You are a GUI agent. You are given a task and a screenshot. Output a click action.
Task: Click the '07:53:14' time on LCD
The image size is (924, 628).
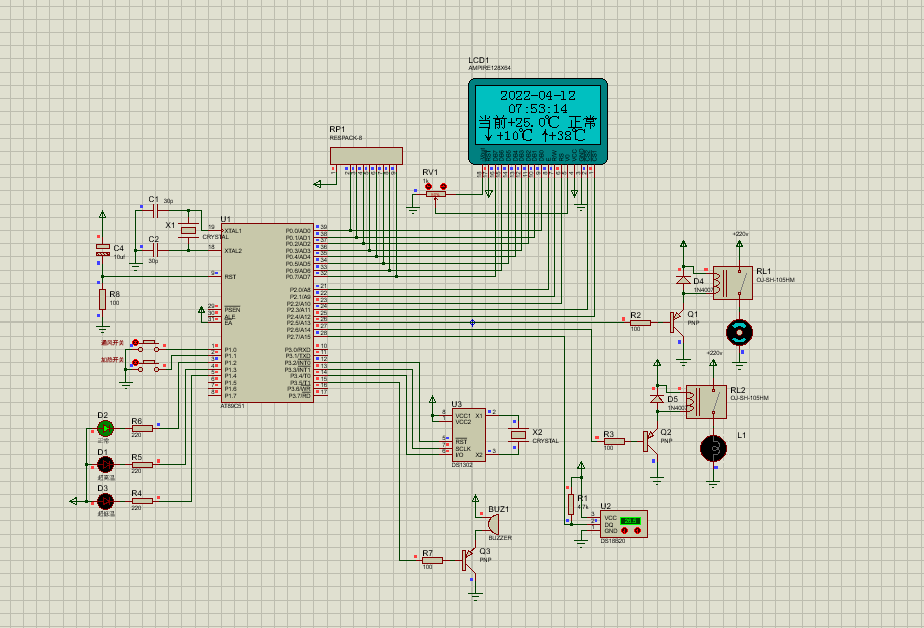537,108
